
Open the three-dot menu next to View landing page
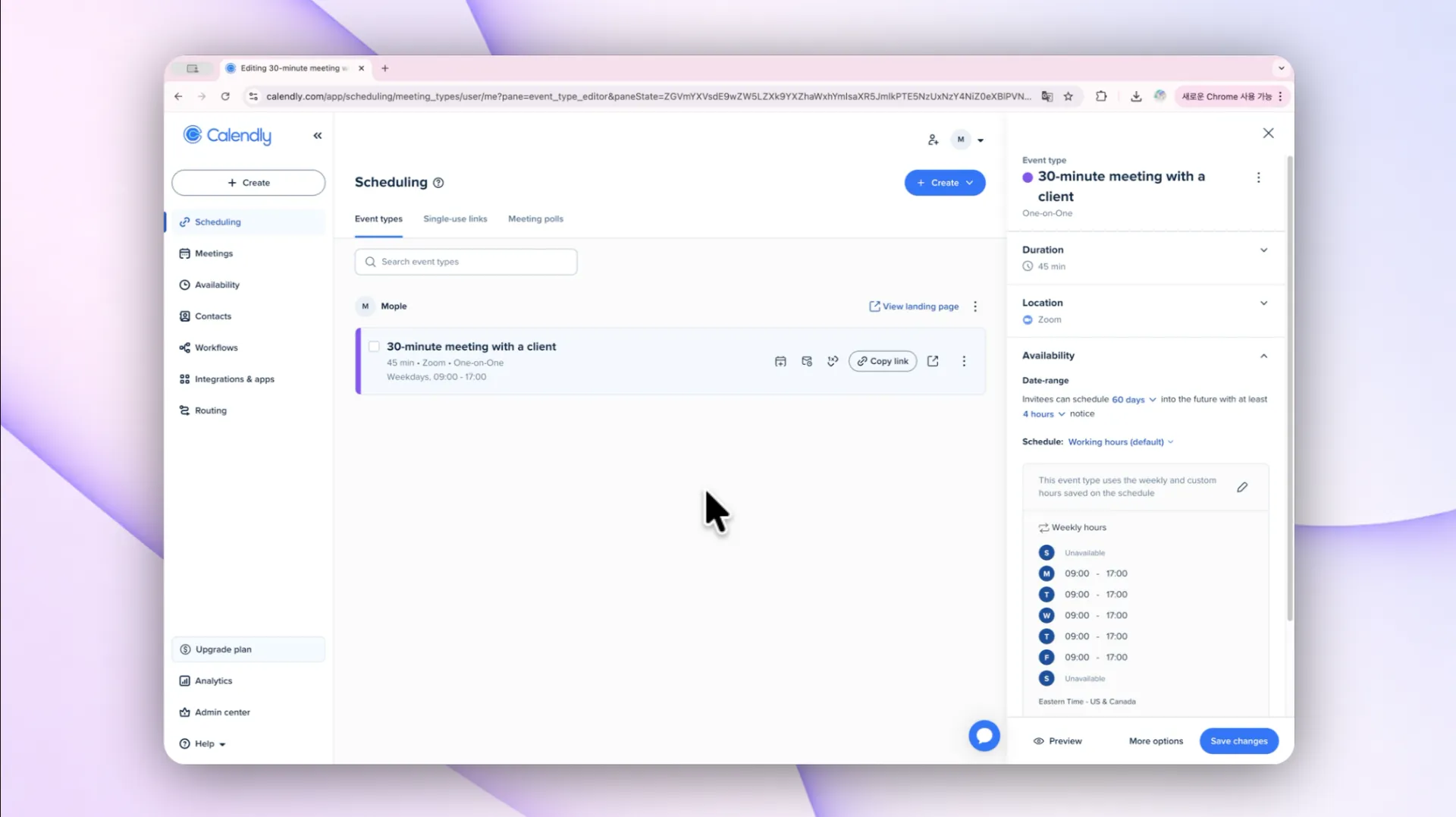[975, 306]
